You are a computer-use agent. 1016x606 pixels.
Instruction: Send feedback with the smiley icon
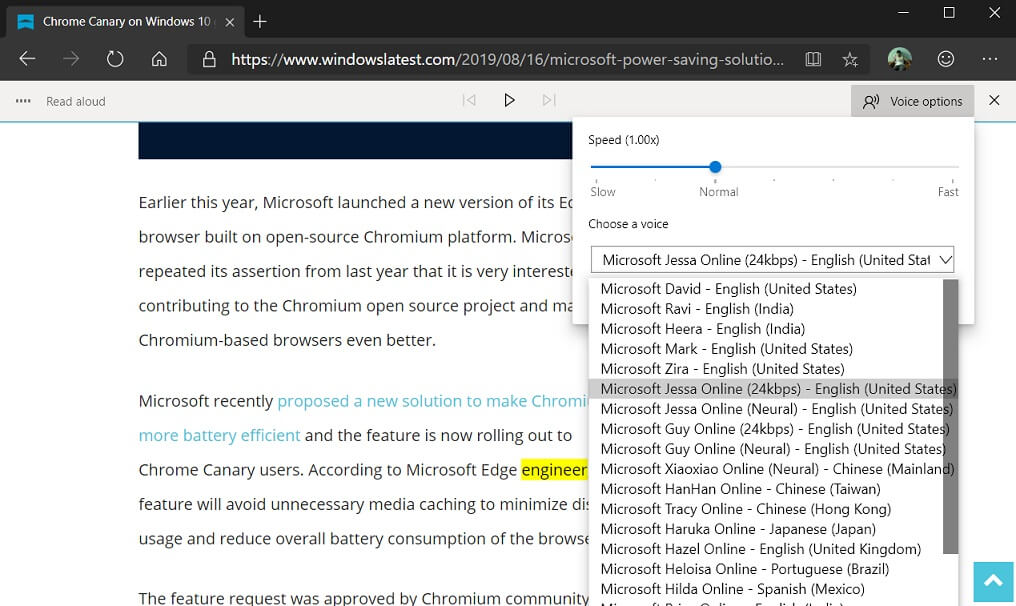[x=945, y=59]
